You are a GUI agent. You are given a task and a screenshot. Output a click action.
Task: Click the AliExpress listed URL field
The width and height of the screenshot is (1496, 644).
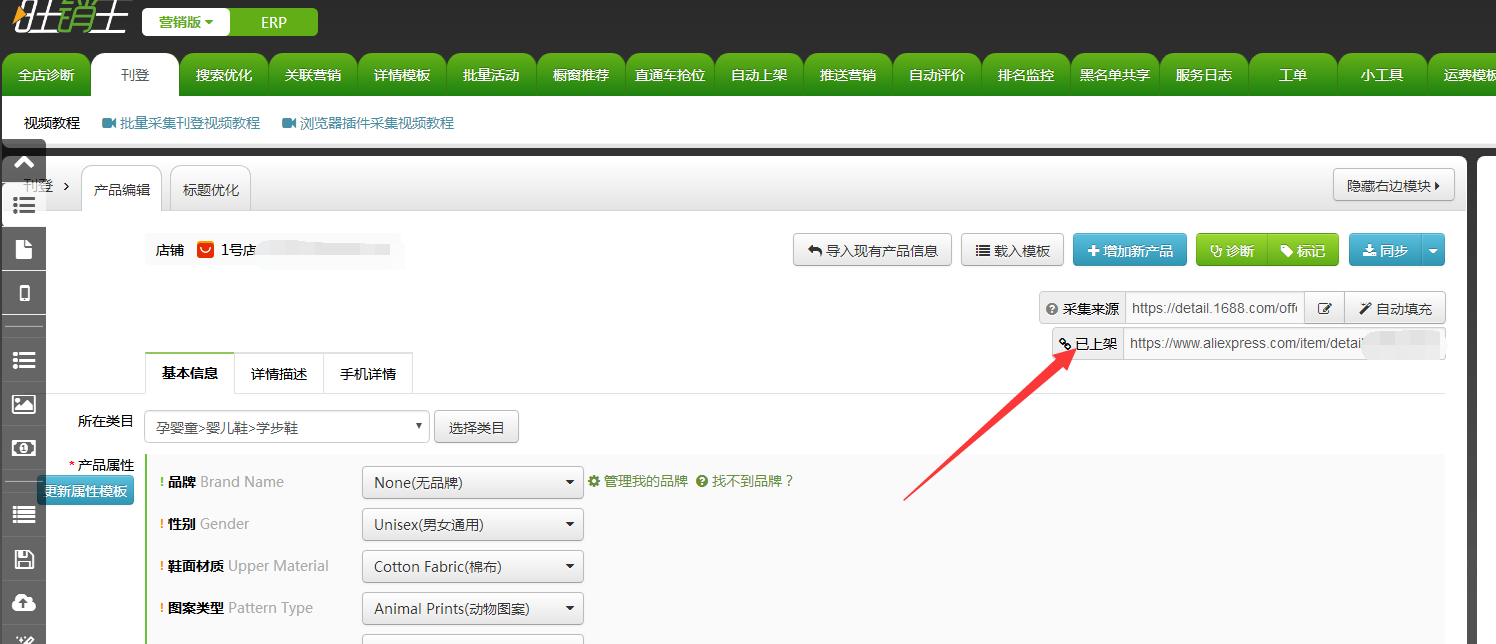[1284, 343]
